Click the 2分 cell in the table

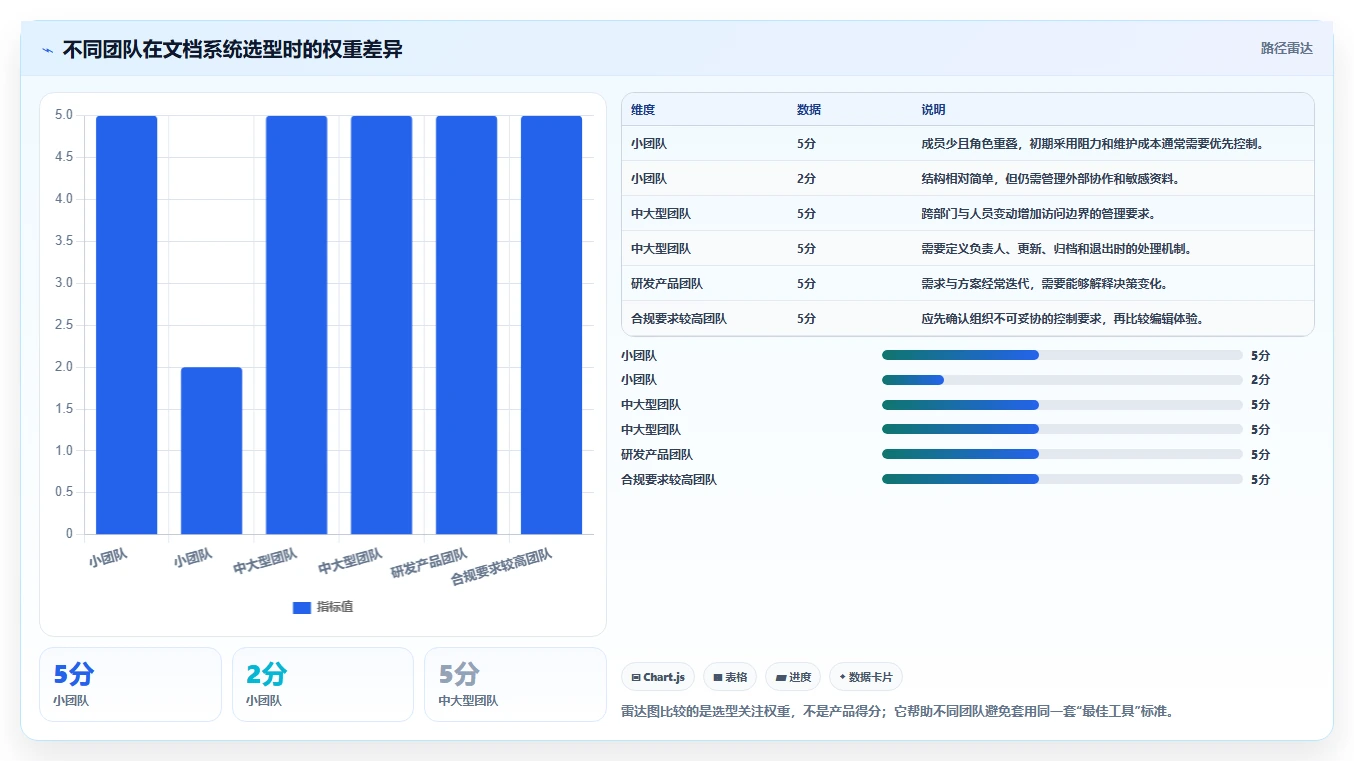806,179
